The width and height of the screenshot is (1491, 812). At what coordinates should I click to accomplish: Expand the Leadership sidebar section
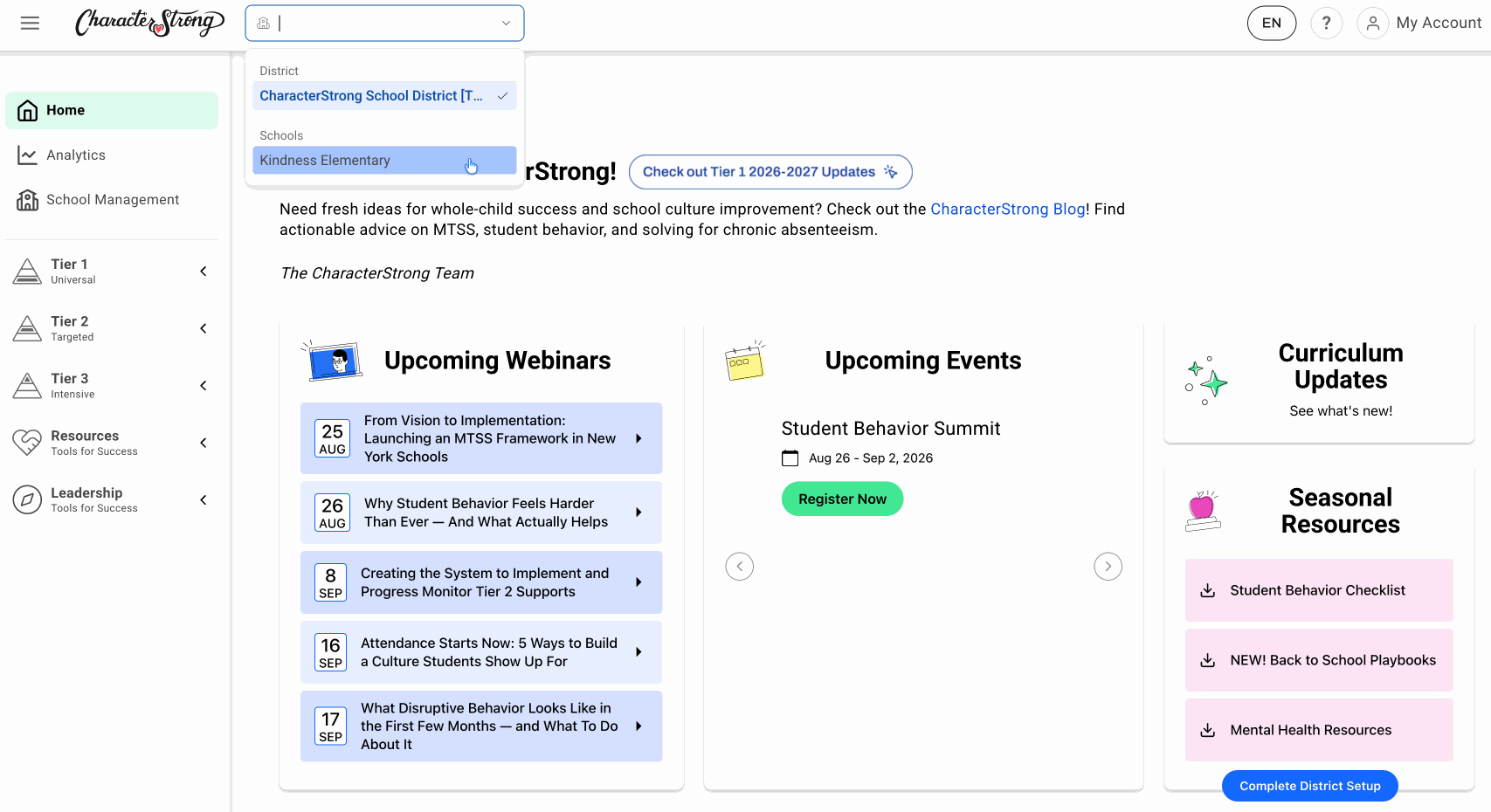[x=204, y=500]
